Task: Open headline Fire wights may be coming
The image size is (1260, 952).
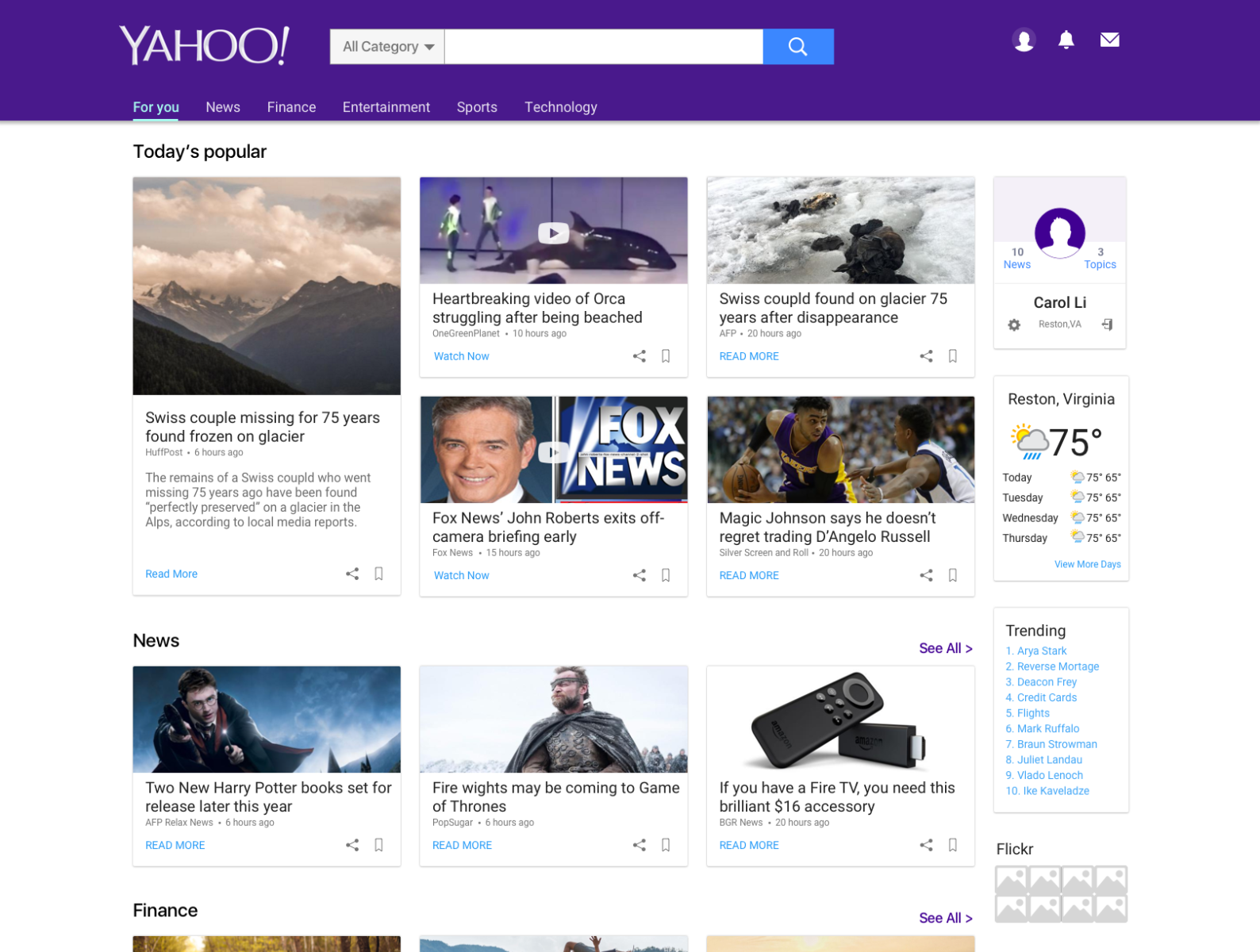Action: (555, 797)
